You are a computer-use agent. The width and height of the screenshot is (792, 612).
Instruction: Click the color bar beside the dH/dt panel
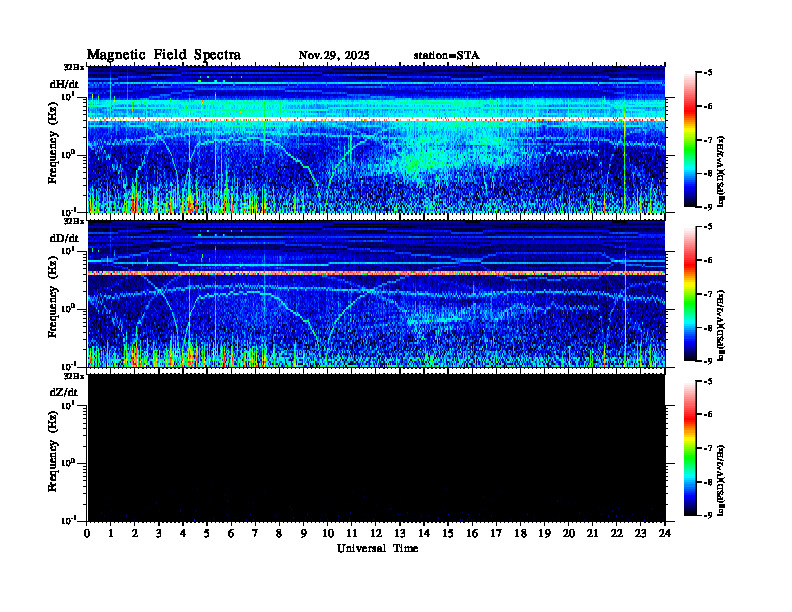(x=690, y=140)
